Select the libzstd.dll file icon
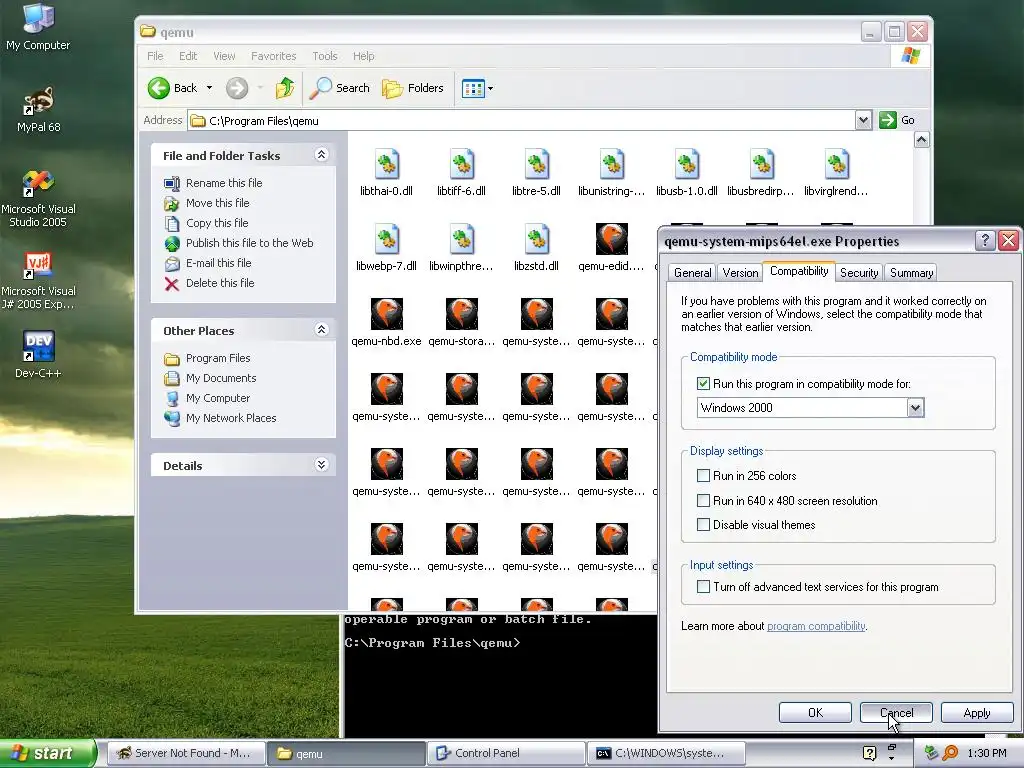The width and height of the screenshot is (1024, 768). coord(536,239)
